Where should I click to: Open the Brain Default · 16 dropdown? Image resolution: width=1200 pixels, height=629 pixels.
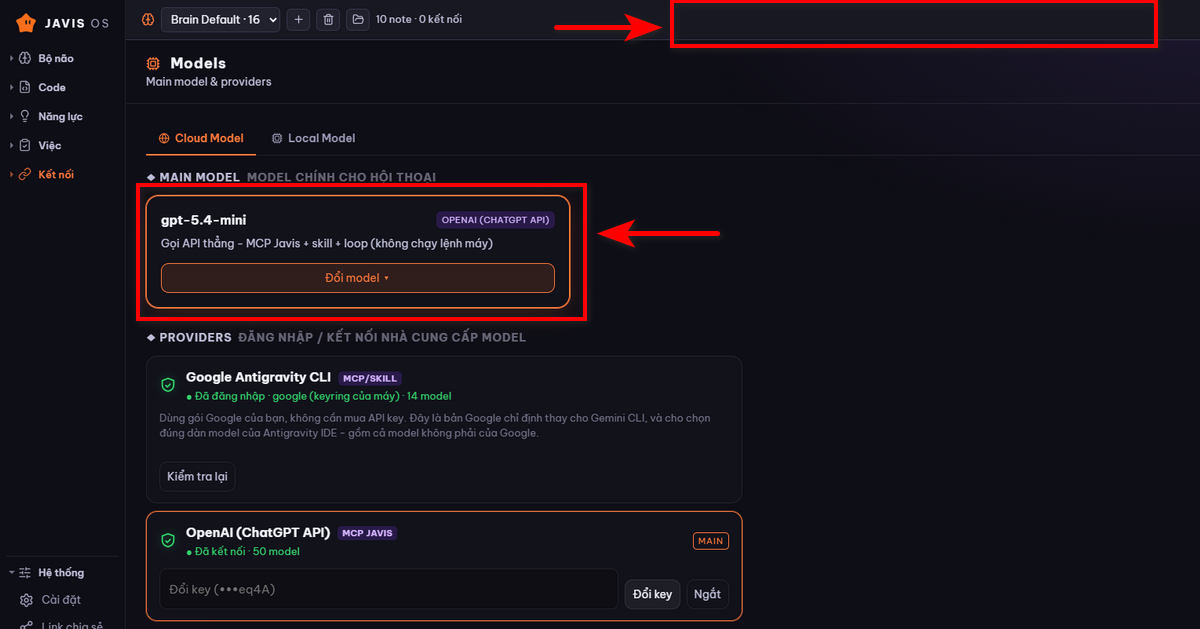[220, 19]
